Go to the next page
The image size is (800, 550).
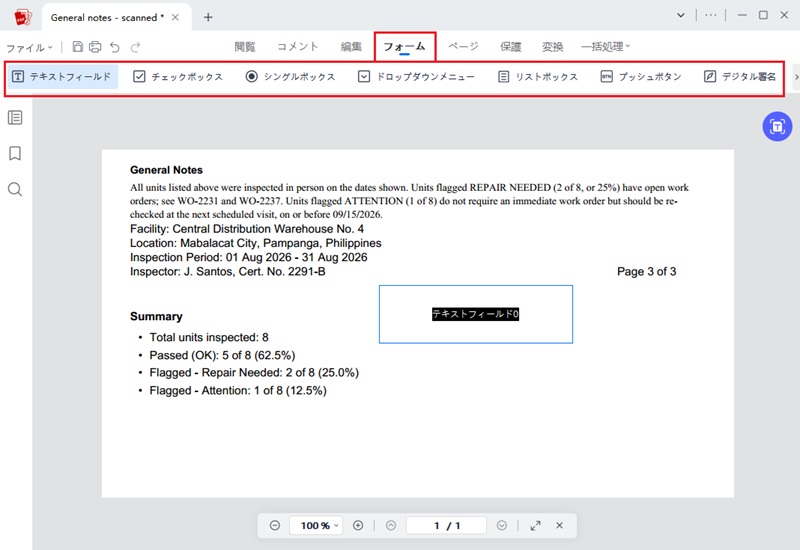[502, 526]
